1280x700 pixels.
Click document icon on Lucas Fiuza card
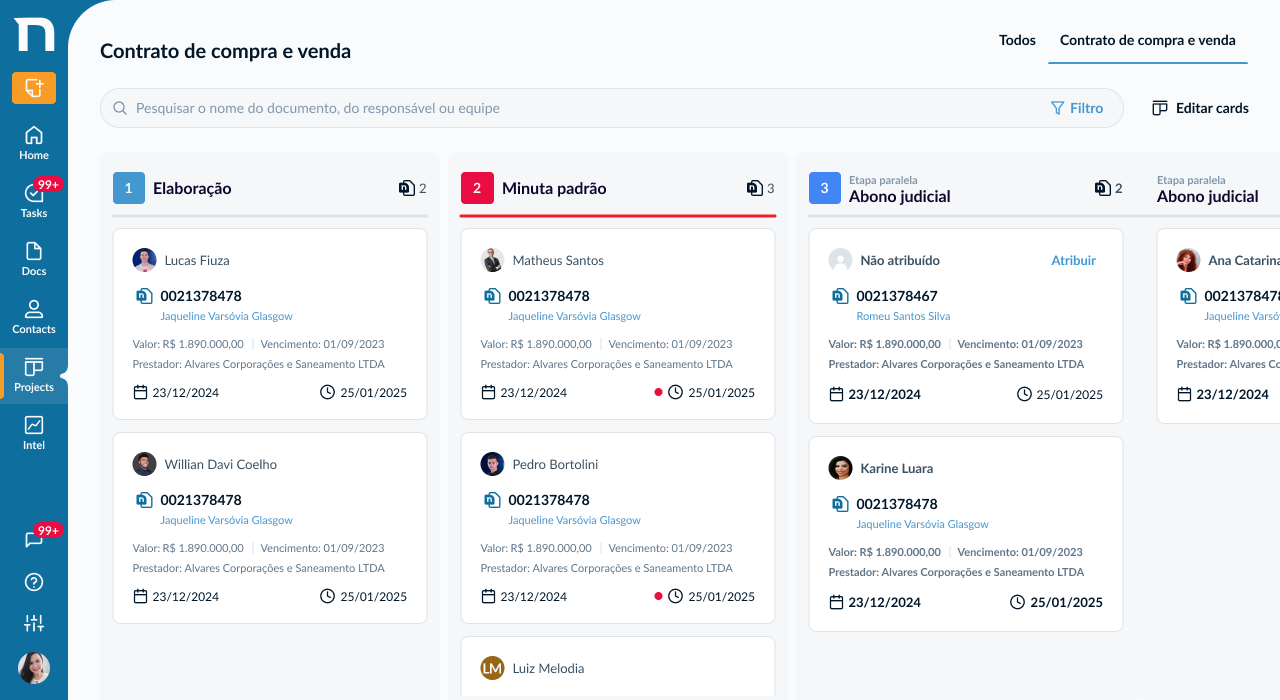(x=144, y=296)
